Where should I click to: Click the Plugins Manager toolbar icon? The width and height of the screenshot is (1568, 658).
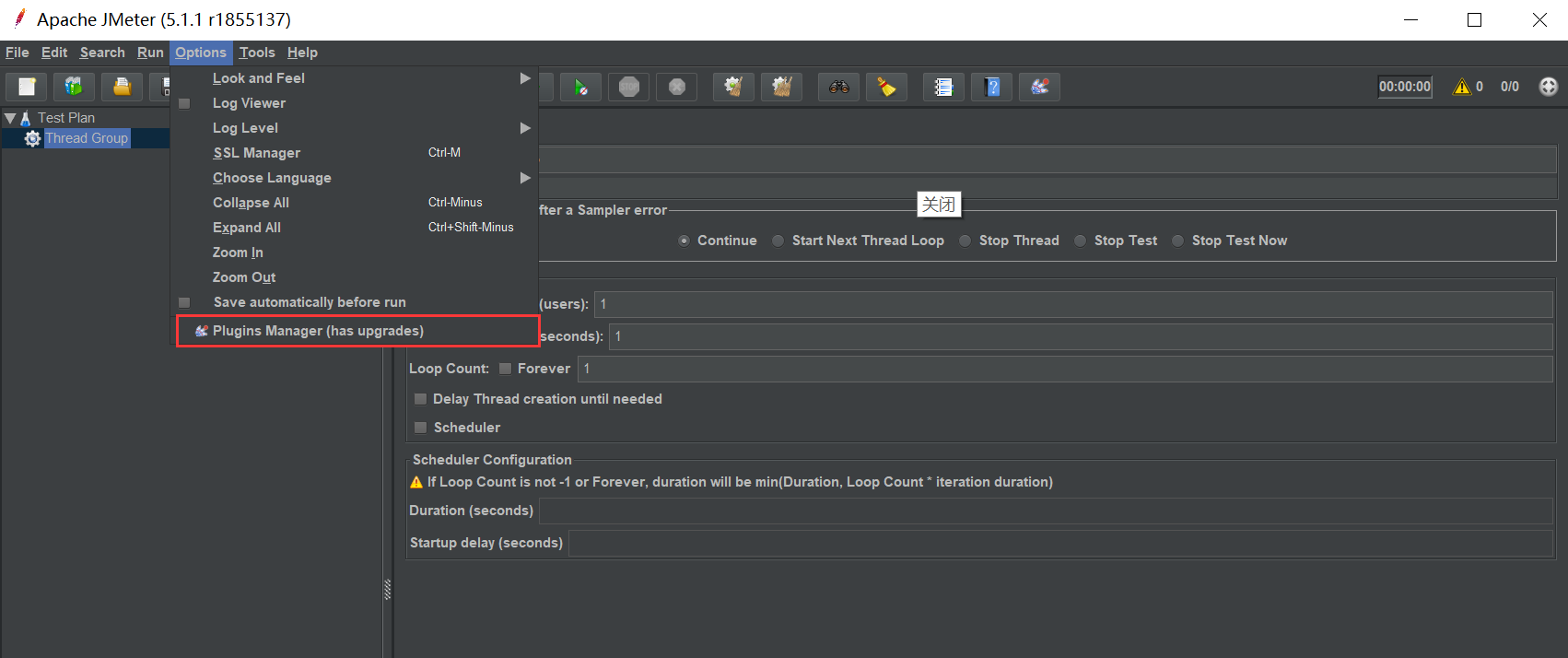click(x=1040, y=87)
